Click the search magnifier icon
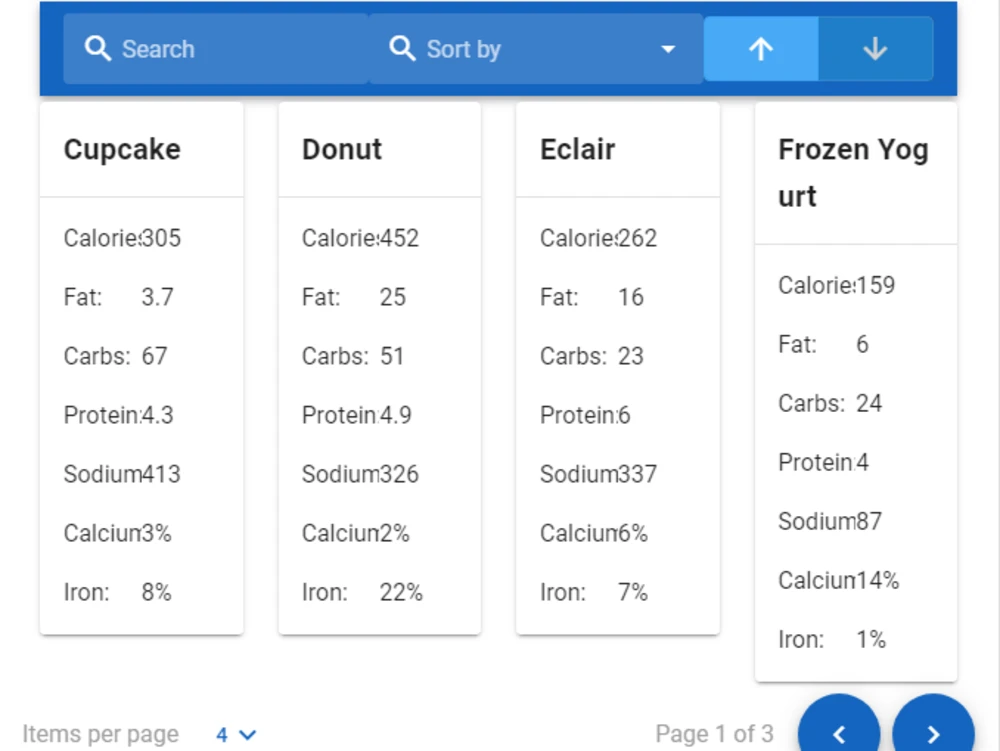The height and width of the screenshot is (751, 1000). [97, 48]
